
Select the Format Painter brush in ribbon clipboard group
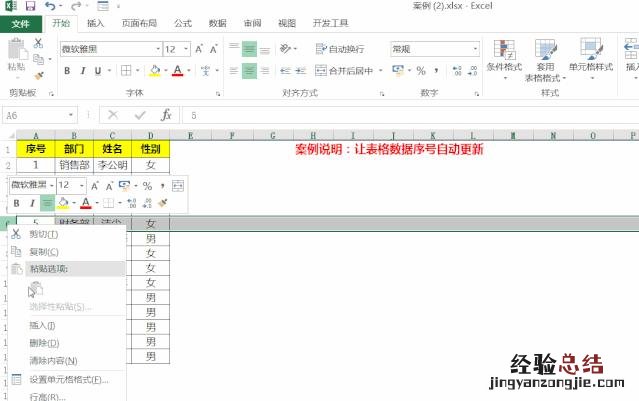[39, 75]
